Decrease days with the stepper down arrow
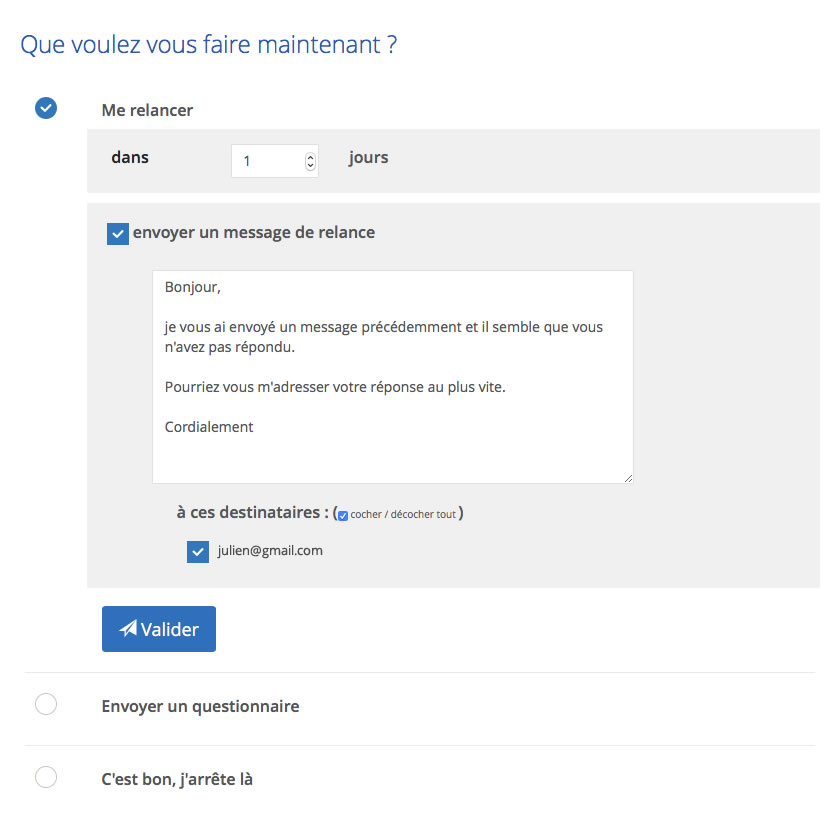Image resolution: width=840 pixels, height=825 pixels. click(x=310, y=166)
